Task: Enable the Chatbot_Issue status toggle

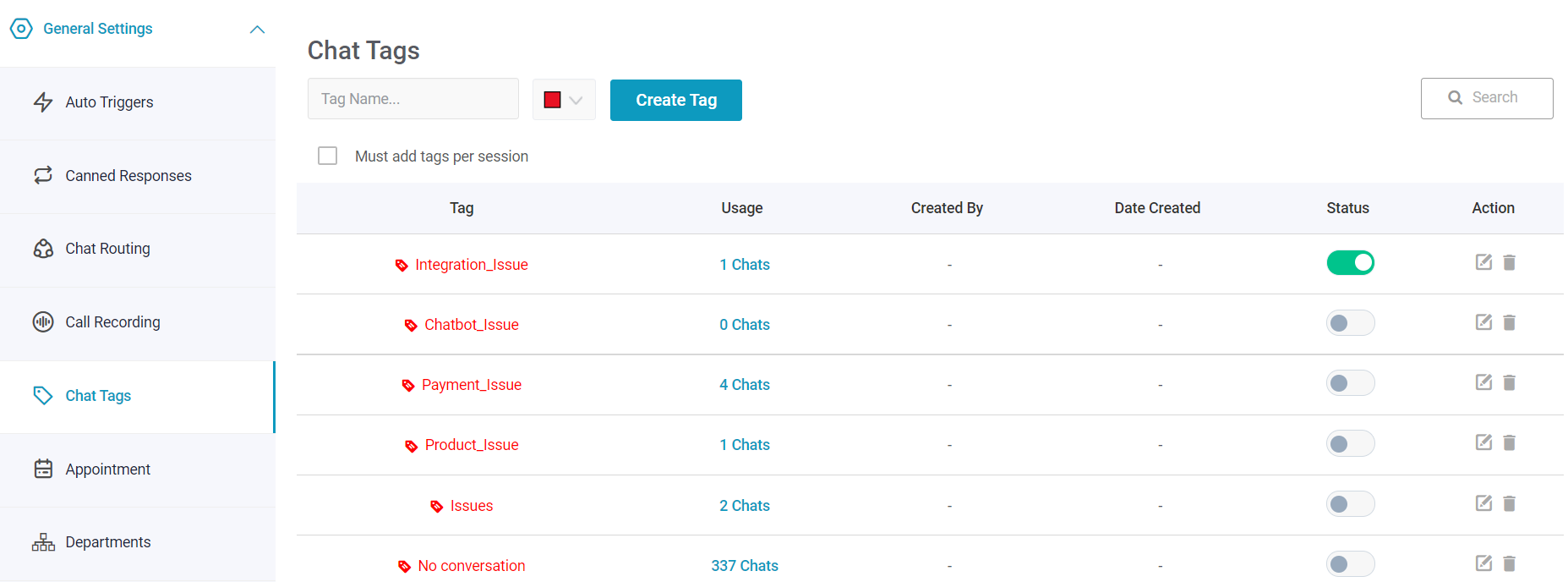Action: (1351, 323)
